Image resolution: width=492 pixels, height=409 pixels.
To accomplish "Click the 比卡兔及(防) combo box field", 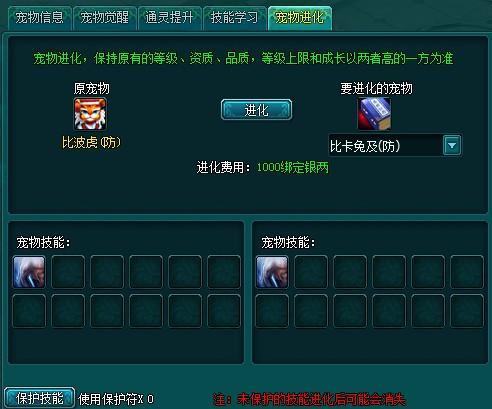I will tap(395, 145).
